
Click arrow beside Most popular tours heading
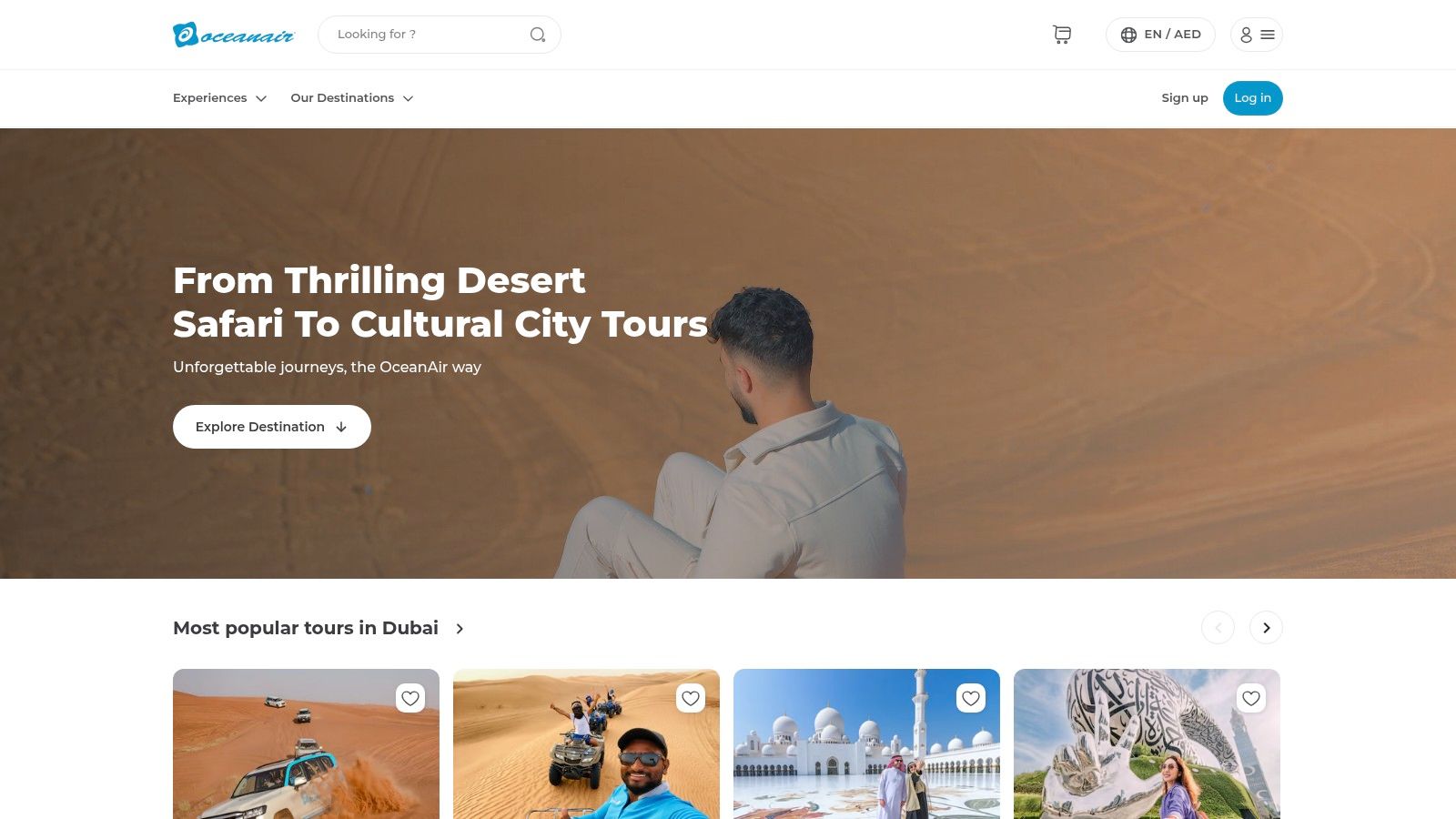point(460,629)
